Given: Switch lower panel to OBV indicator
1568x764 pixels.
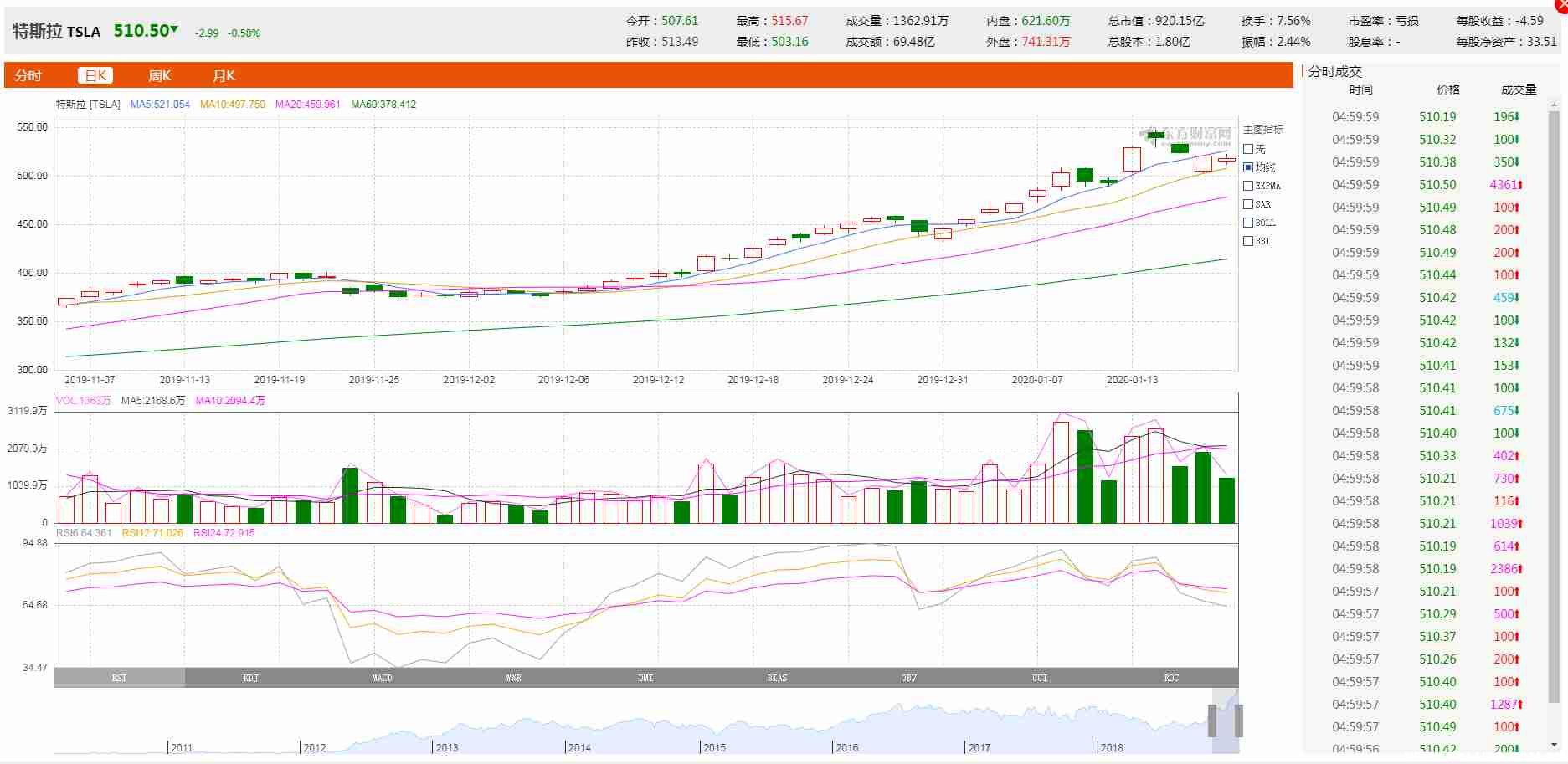Looking at the screenshot, I should (x=908, y=678).
